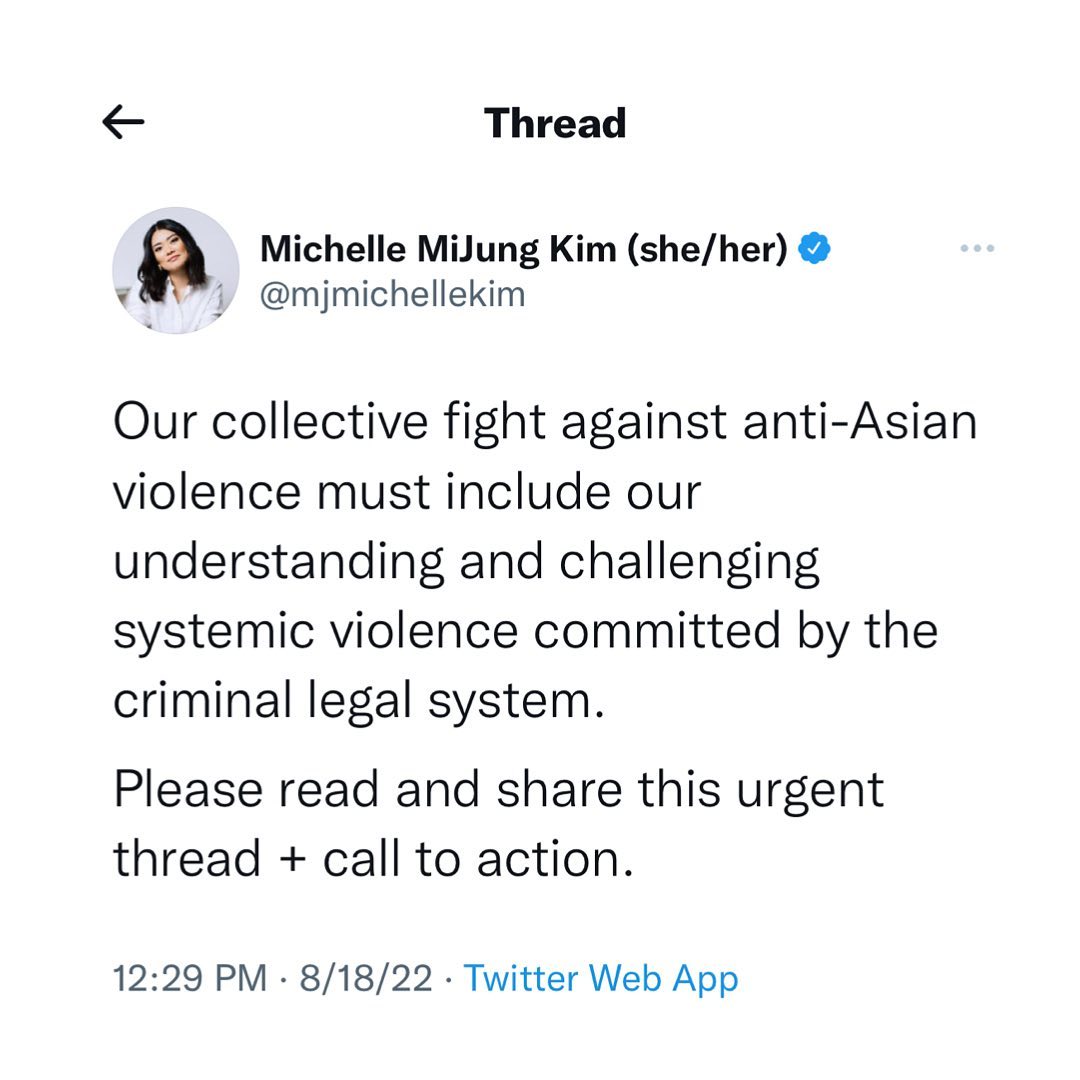Viewport: 1080px width, 1080px height.
Task: Click the word "urgent" in the tweet
Action: (811, 791)
